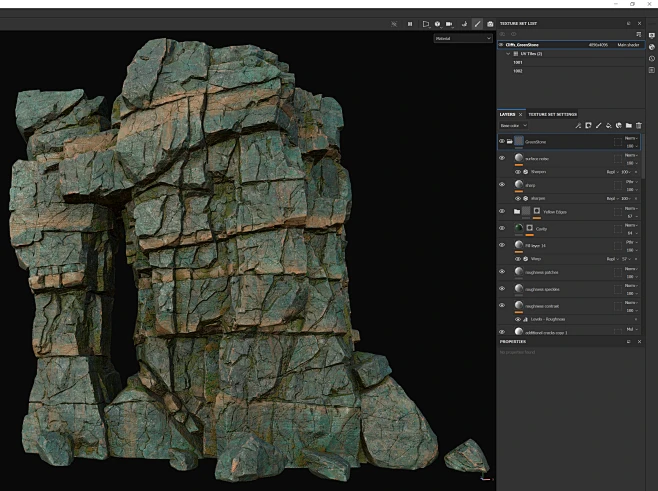Open the Material viewport mode dropdown
The height and width of the screenshot is (491, 658).
pyautogui.click(x=463, y=38)
